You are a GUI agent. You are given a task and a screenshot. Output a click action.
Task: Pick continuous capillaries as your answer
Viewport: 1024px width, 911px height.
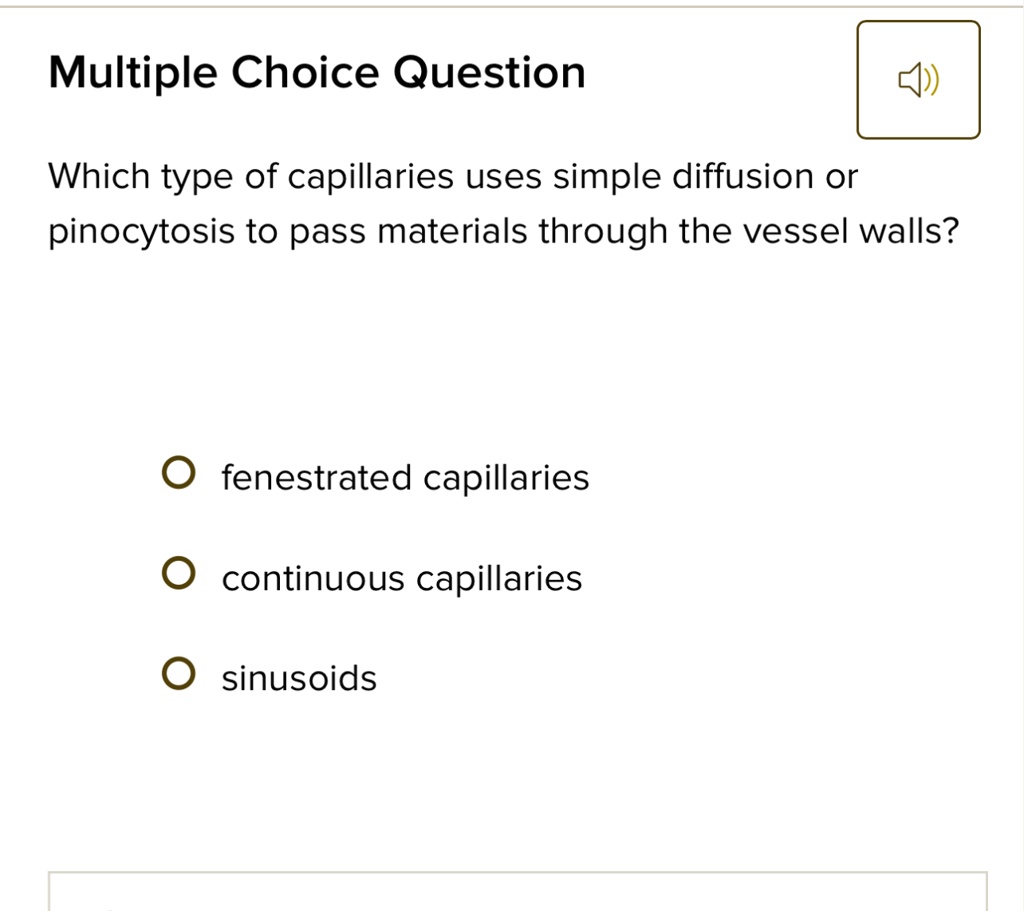tap(402, 578)
